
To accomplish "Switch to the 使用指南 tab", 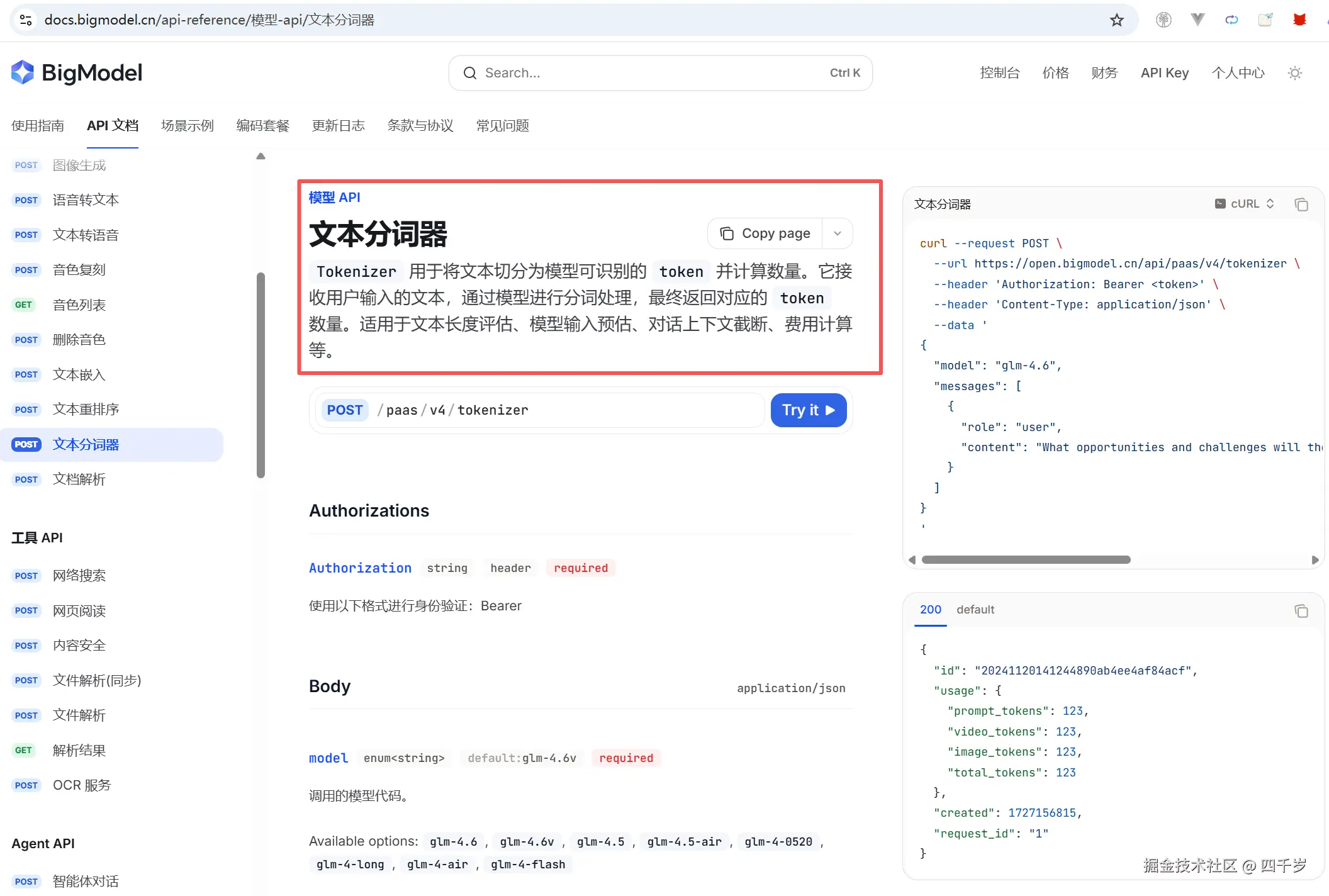I will [x=38, y=125].
